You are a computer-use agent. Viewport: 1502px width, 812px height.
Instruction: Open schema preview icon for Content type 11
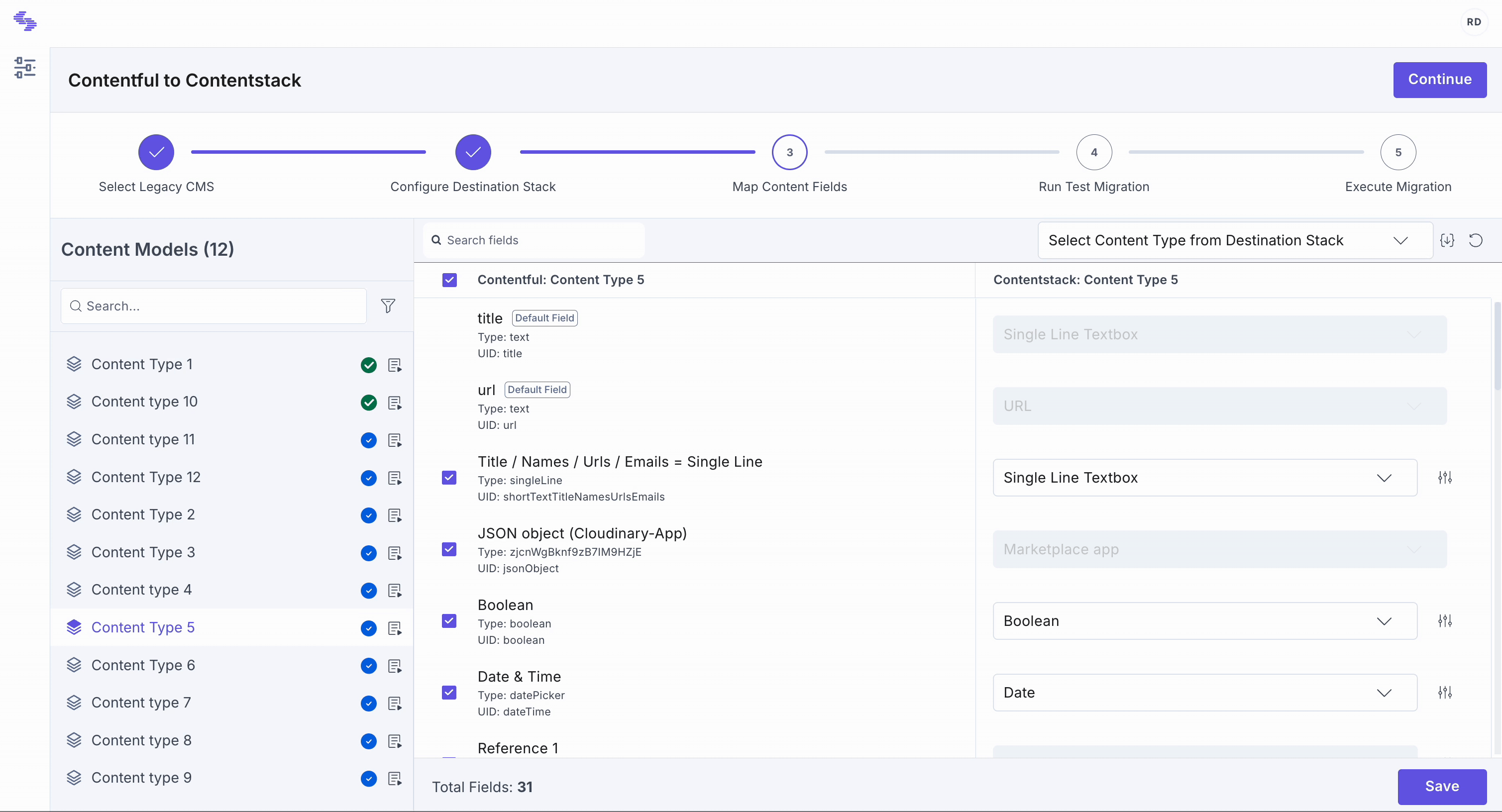[395, 440]
